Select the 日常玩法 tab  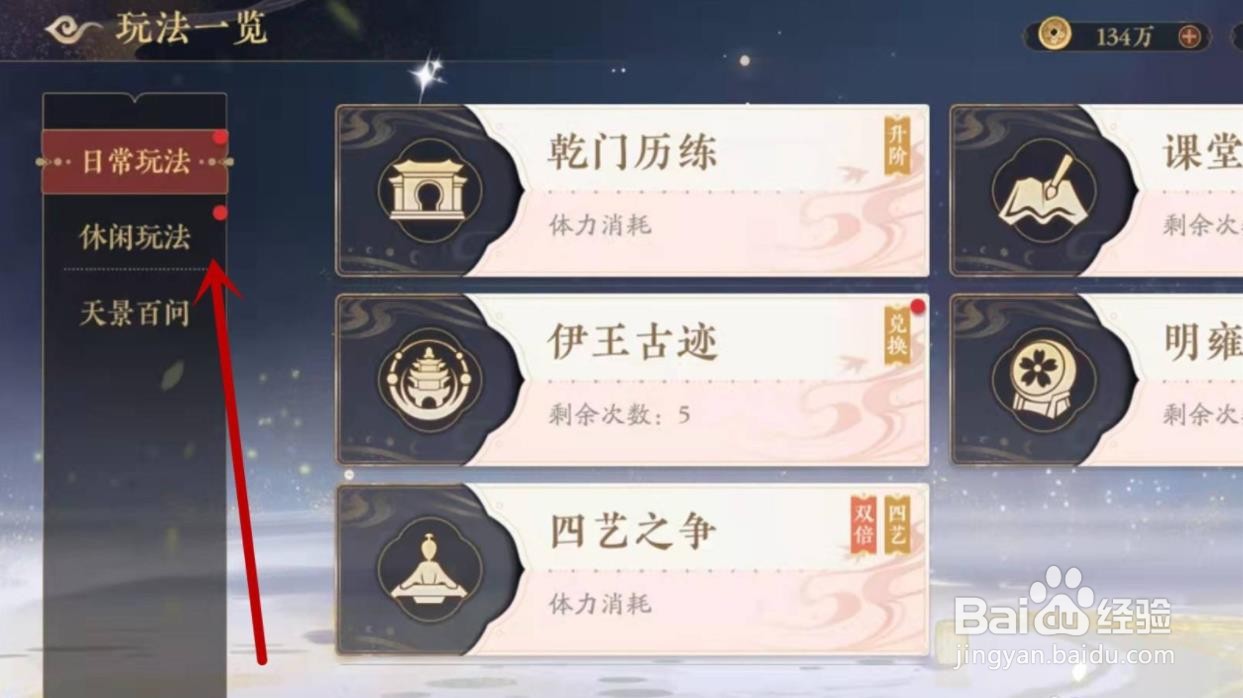(135, 161)
